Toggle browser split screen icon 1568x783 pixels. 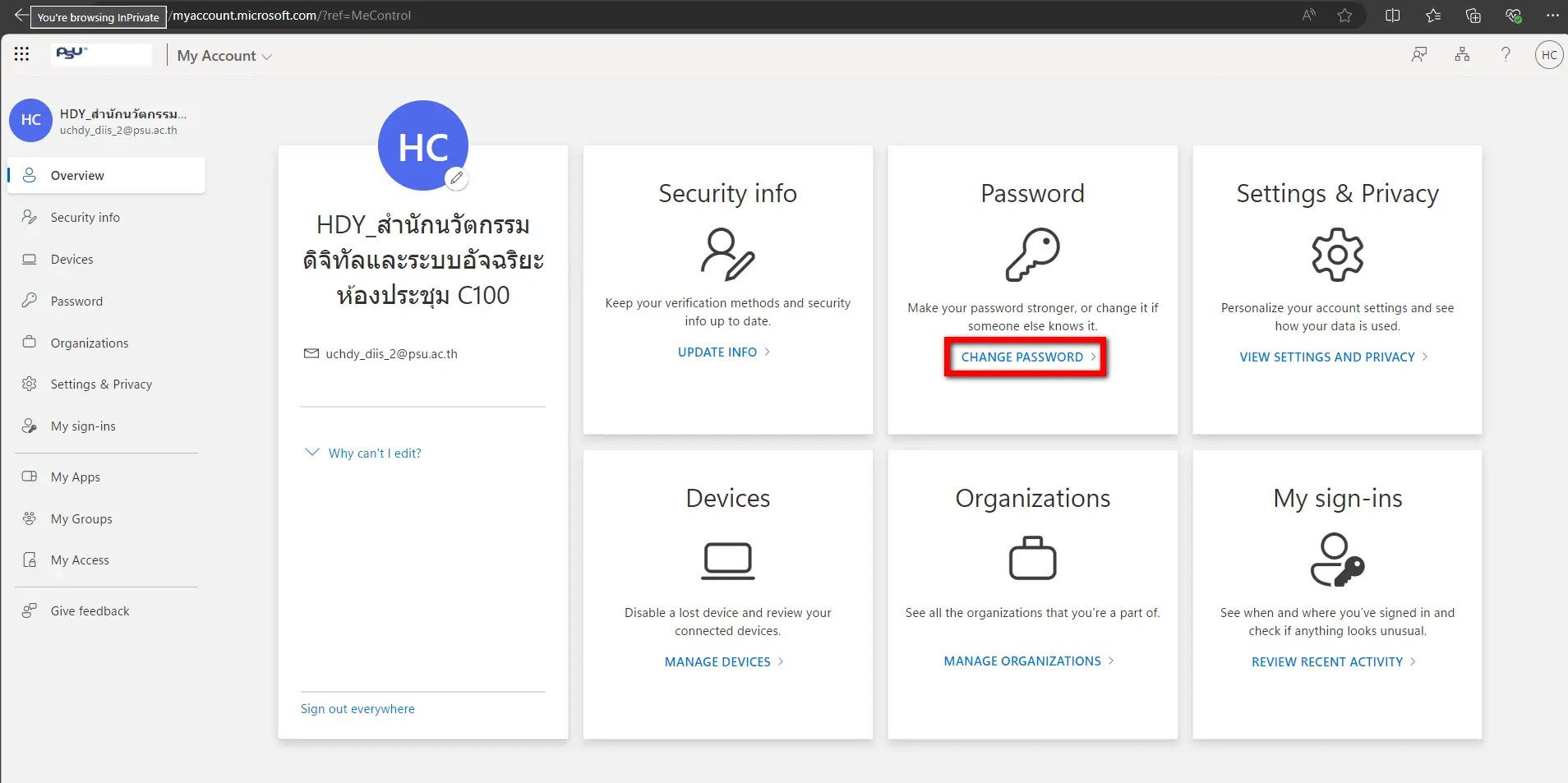coord(1392,16)
